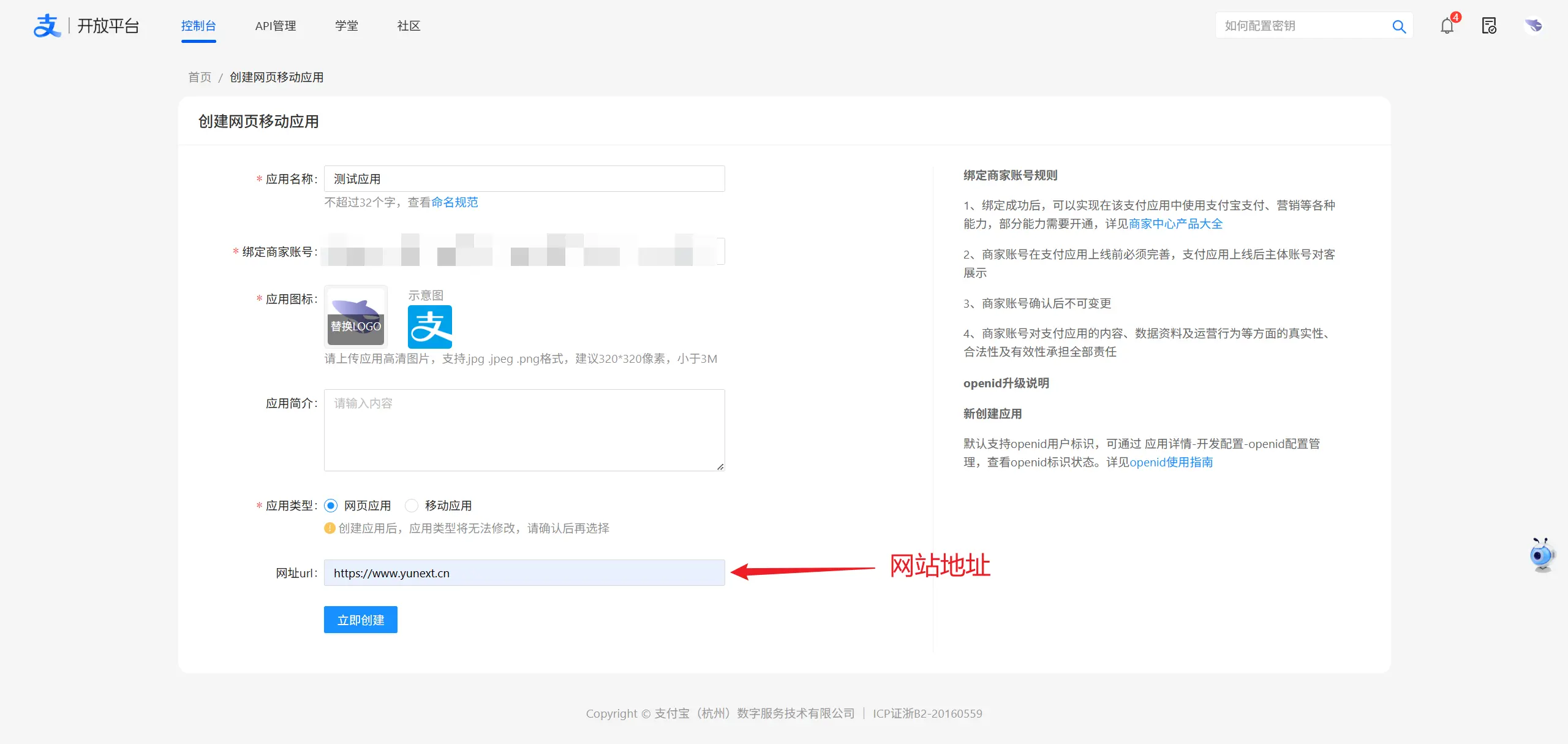Open the 社区 tab
The height and width of the screenshot is (744, 1568).
(x=409, y=26)
